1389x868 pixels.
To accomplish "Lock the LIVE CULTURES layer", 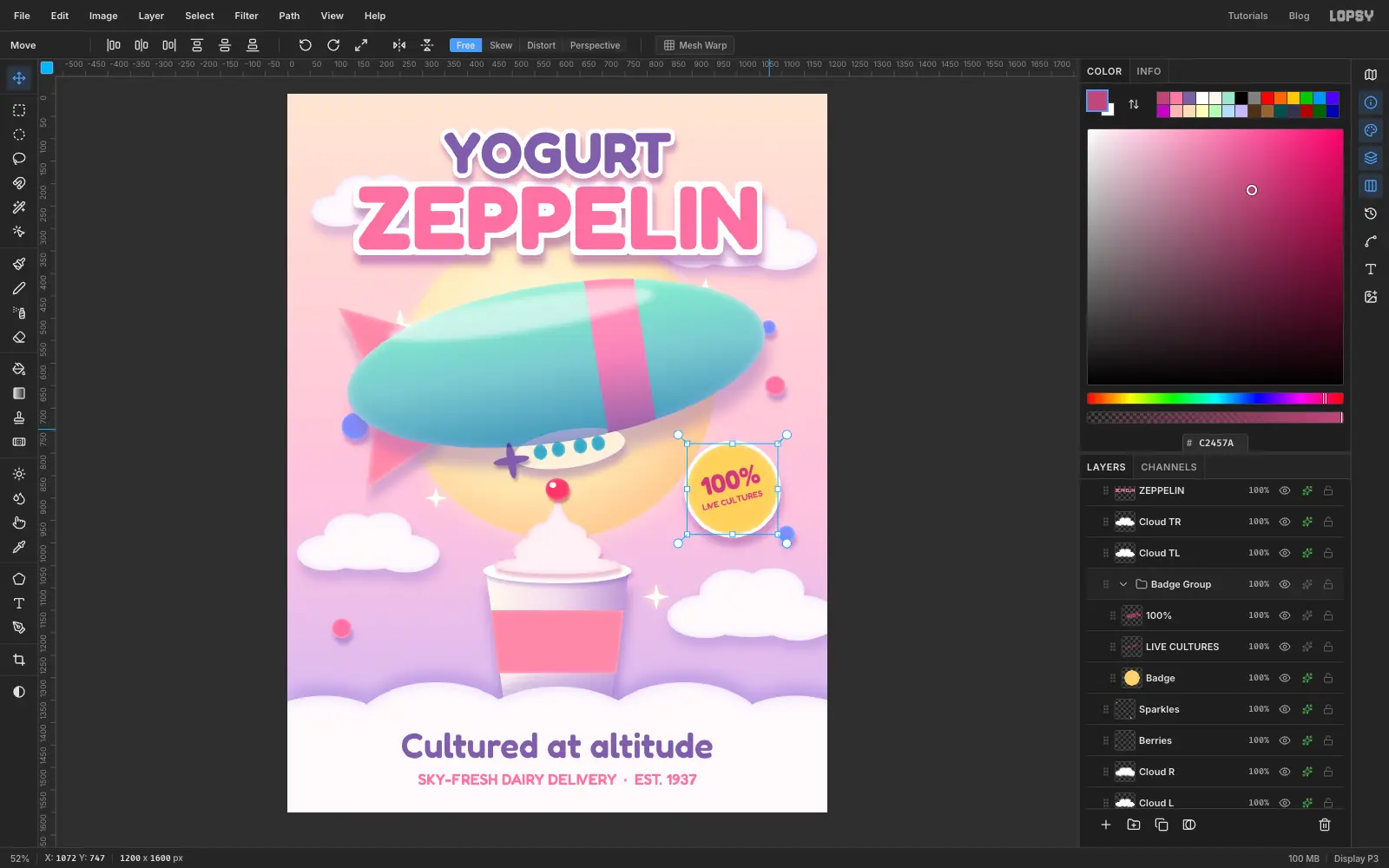I will [x=1328, y=647].
